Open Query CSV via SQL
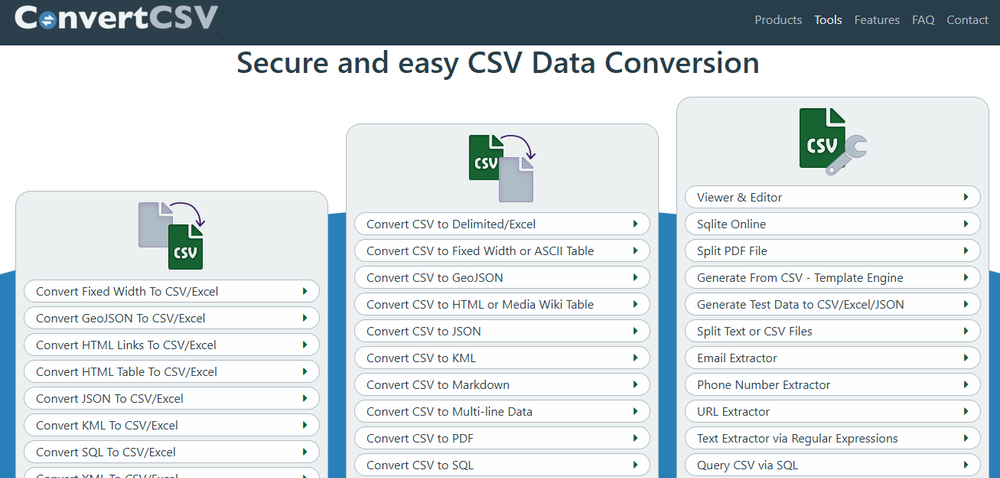 [832, 465]
